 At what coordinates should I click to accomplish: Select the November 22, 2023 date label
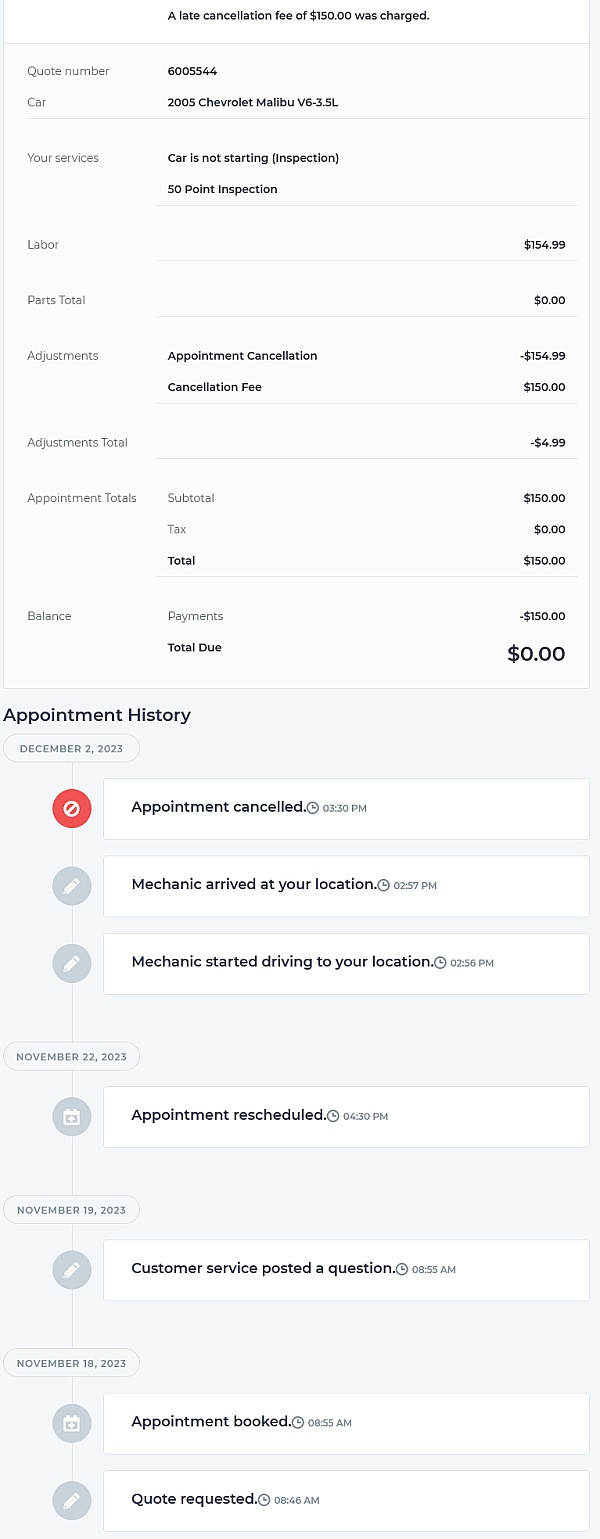point(72,1056)
